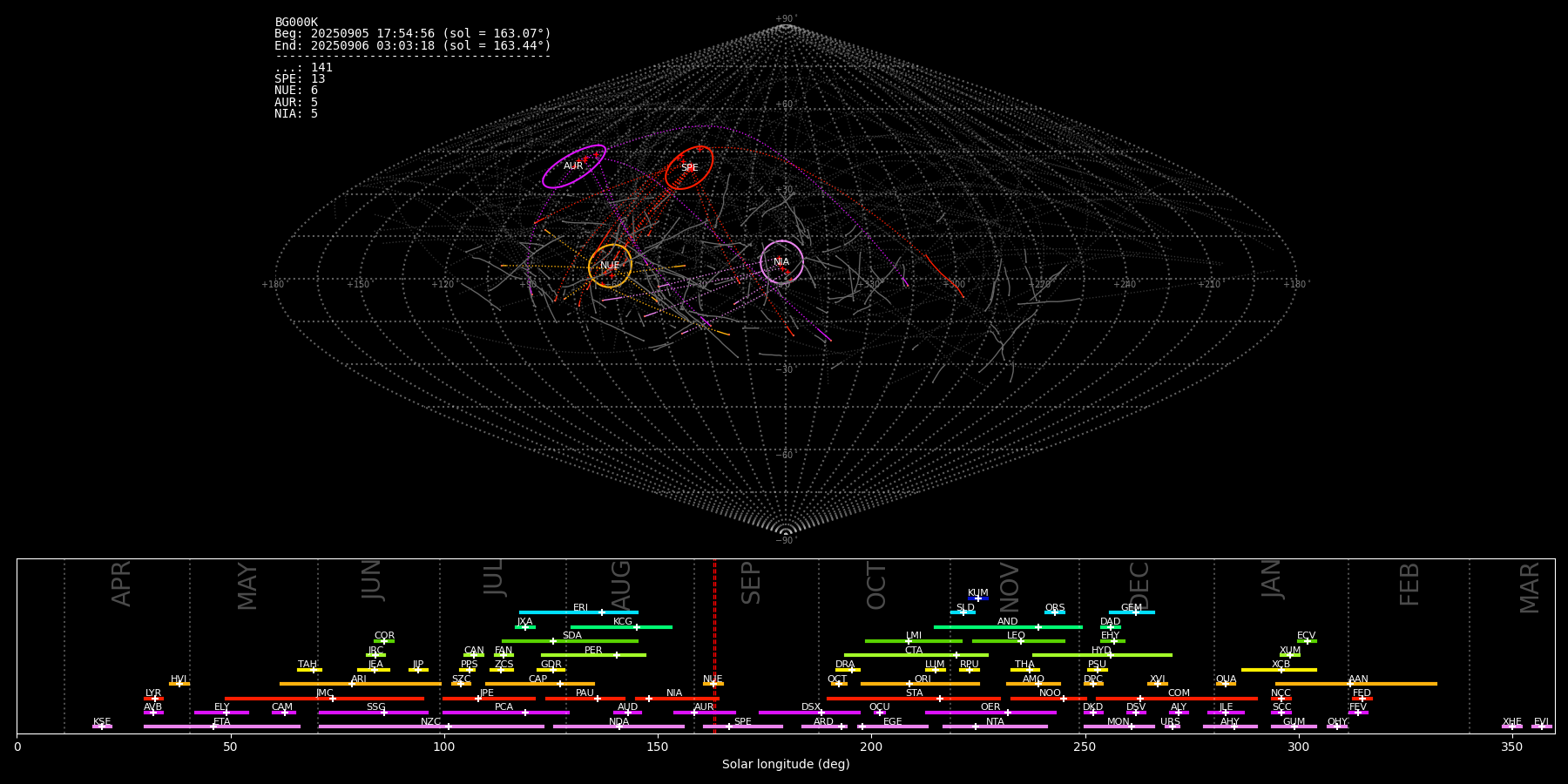
Task: Click the −90° label at the bottom of the sky map
Action: point(786,541)
